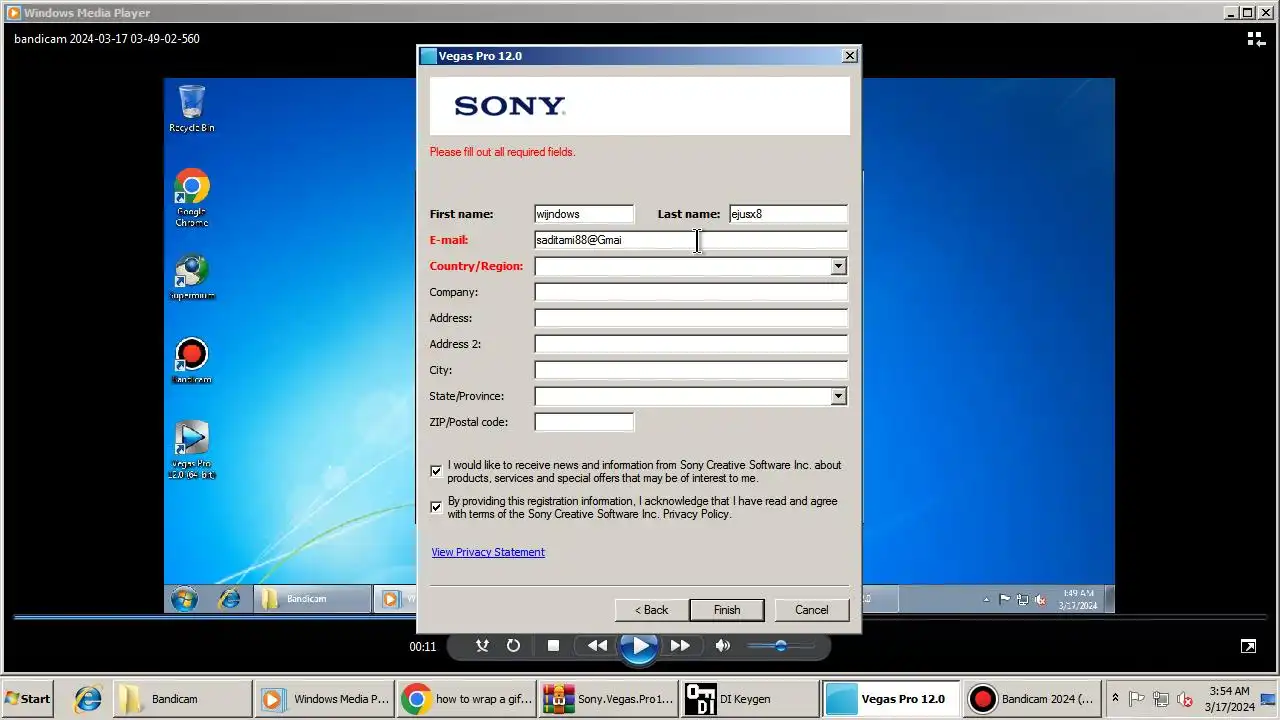Viewport: 1280px width, 720px height.
Task: Open Action Center flag tray icon
Action: point(1137,699)
